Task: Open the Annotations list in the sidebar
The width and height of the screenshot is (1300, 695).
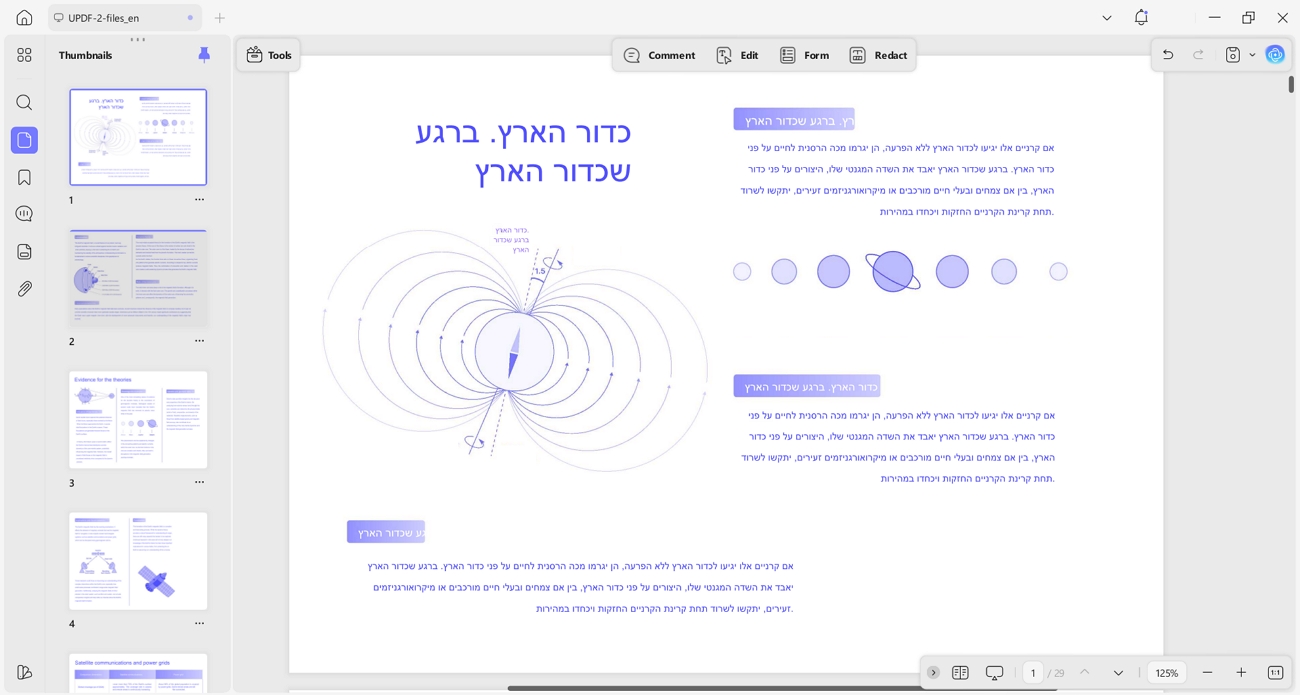Action: tap(24, 215)
